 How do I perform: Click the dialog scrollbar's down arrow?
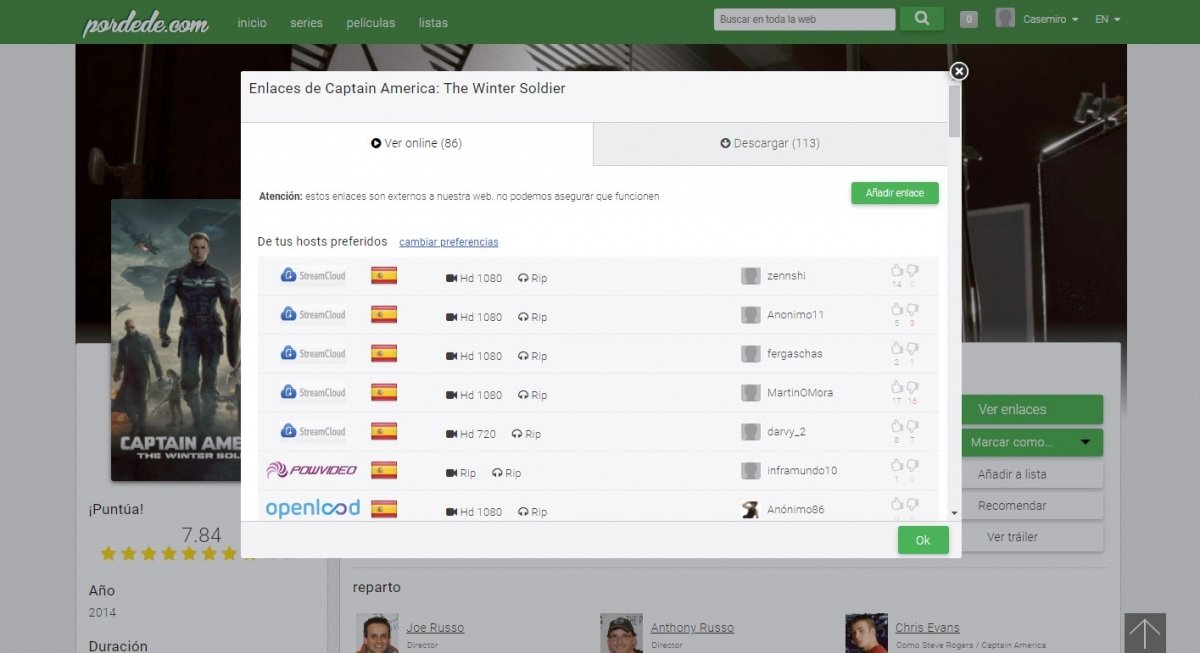click(954, 512)
